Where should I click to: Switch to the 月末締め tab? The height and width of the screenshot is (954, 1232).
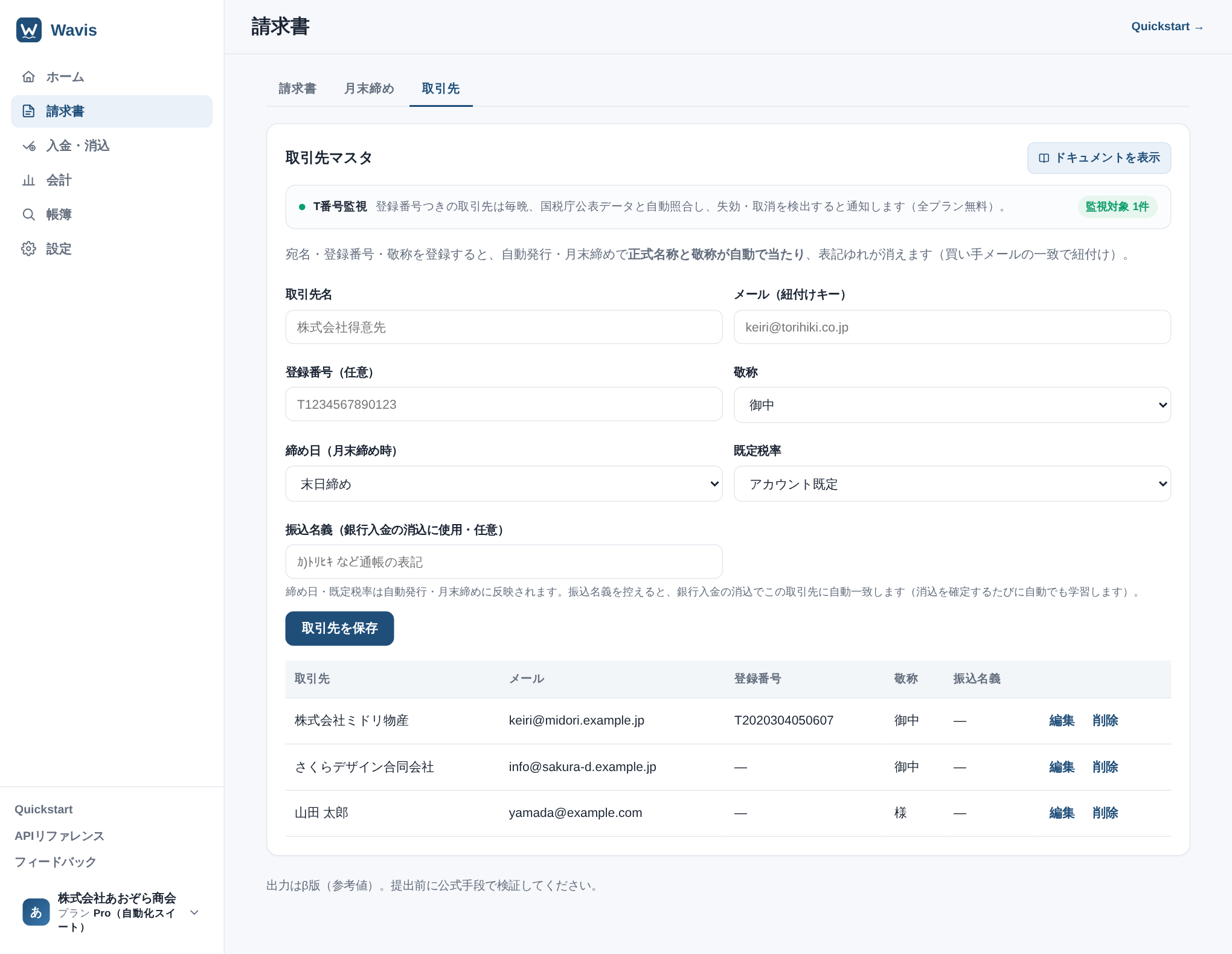click(369, 89)
